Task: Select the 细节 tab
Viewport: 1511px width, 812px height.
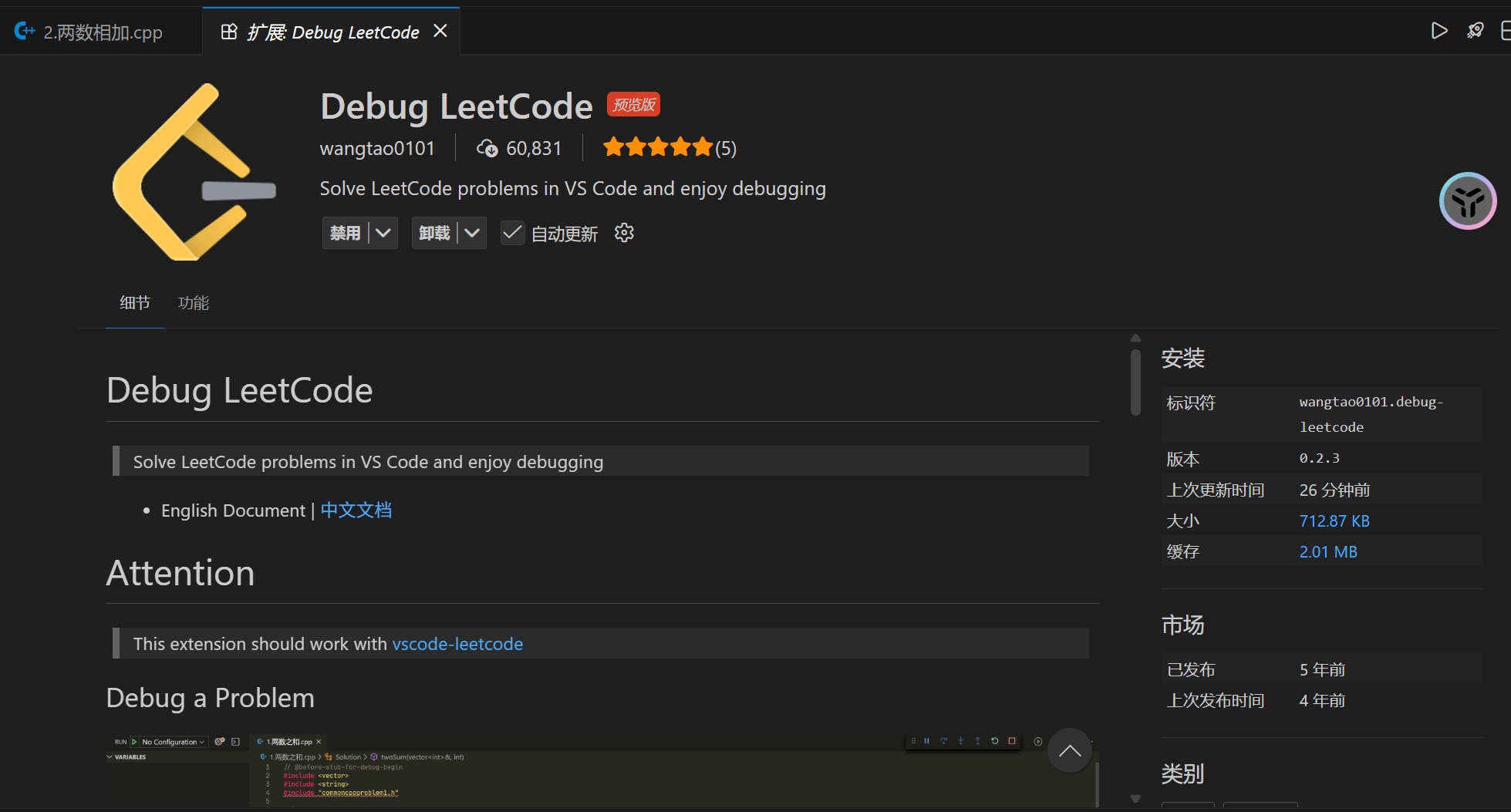Action: tap(135, 302)
